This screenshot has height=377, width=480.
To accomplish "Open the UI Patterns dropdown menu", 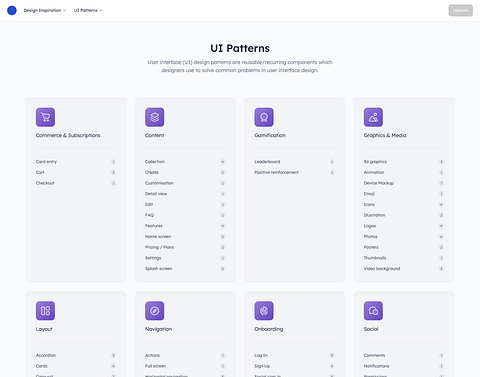I will [88, 10].
